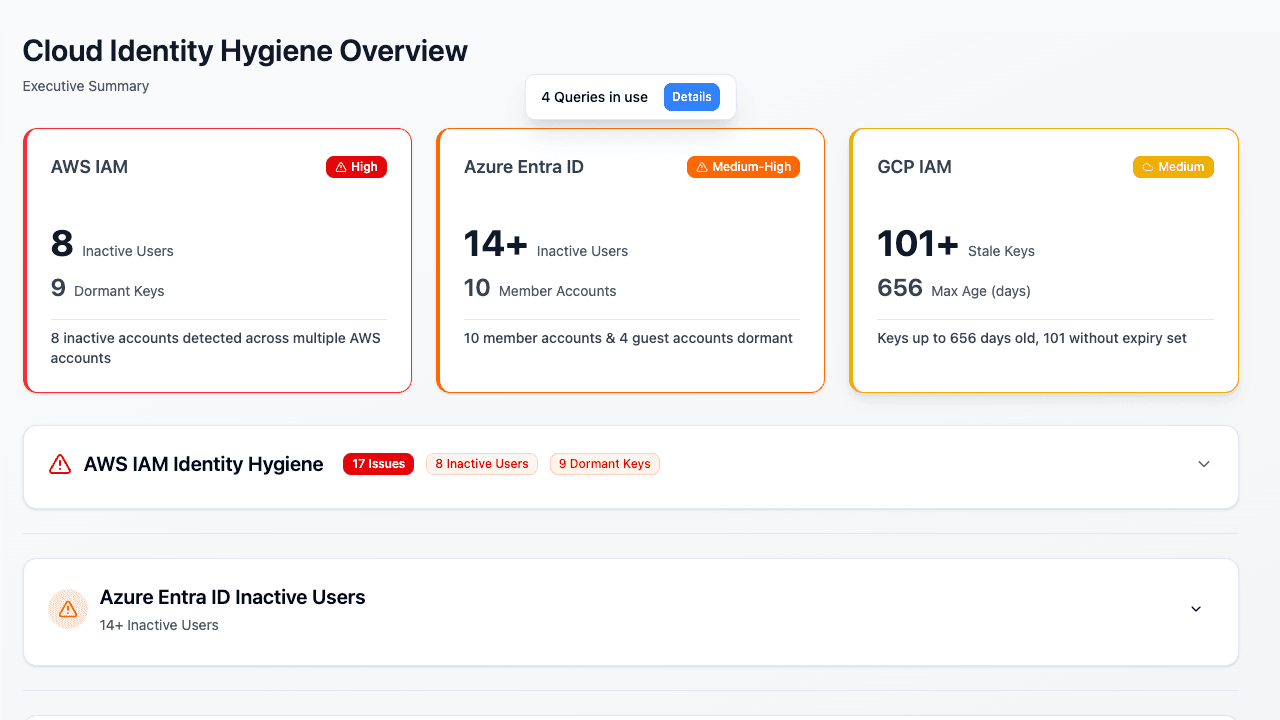The height and width of the screenshot is (720, 1280).
Task: Open the AWS IAM summary card title
Action: click(x=89, y=167)
